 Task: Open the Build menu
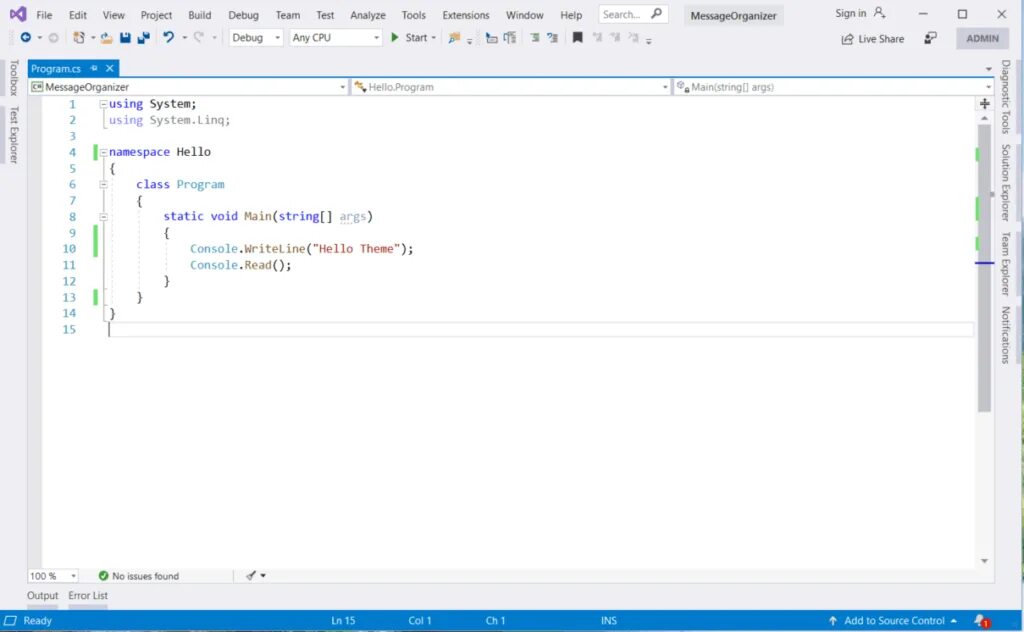pyautogui.click(x=200, y=15)
